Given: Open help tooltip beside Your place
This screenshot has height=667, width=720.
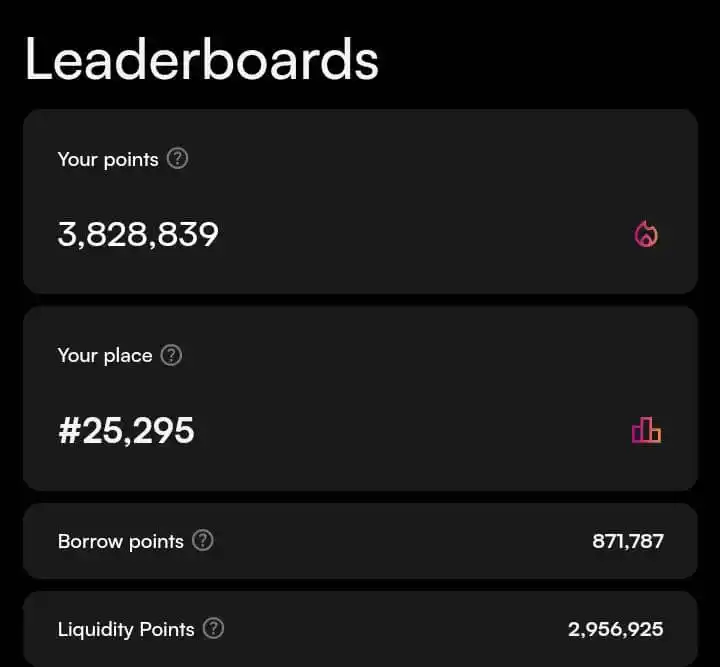Looking at the screenshot, I should click(x=171, y=355).
